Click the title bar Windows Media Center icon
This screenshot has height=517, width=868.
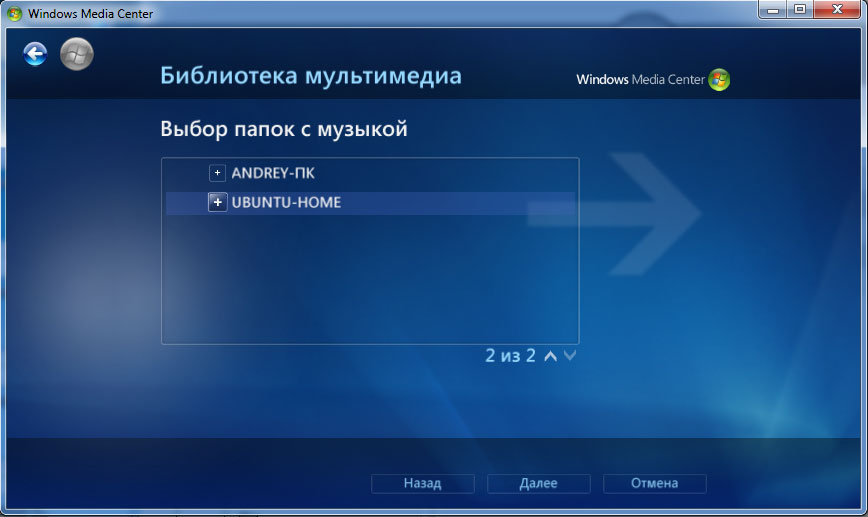pyautogui.click(x=14, y=13)
